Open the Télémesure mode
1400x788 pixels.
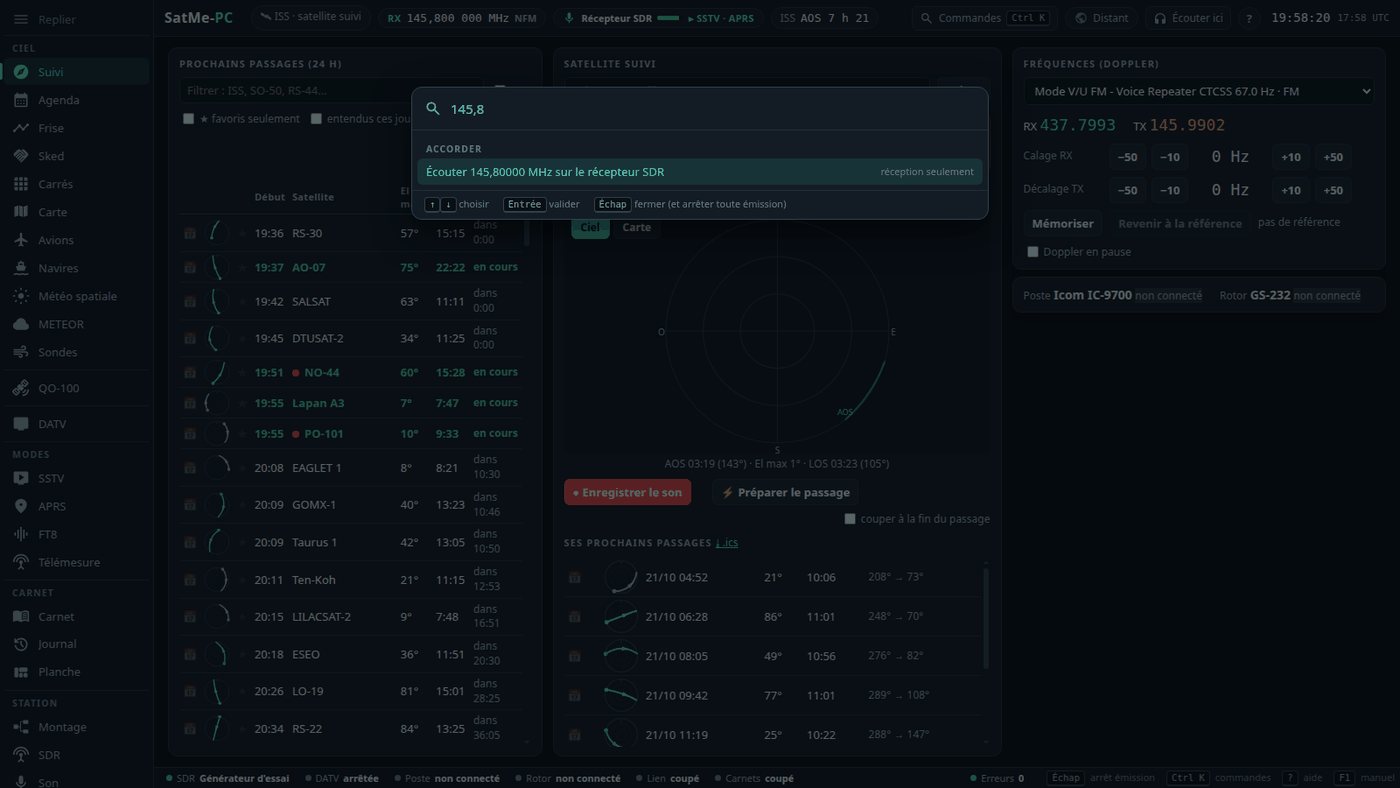(76, 562)
